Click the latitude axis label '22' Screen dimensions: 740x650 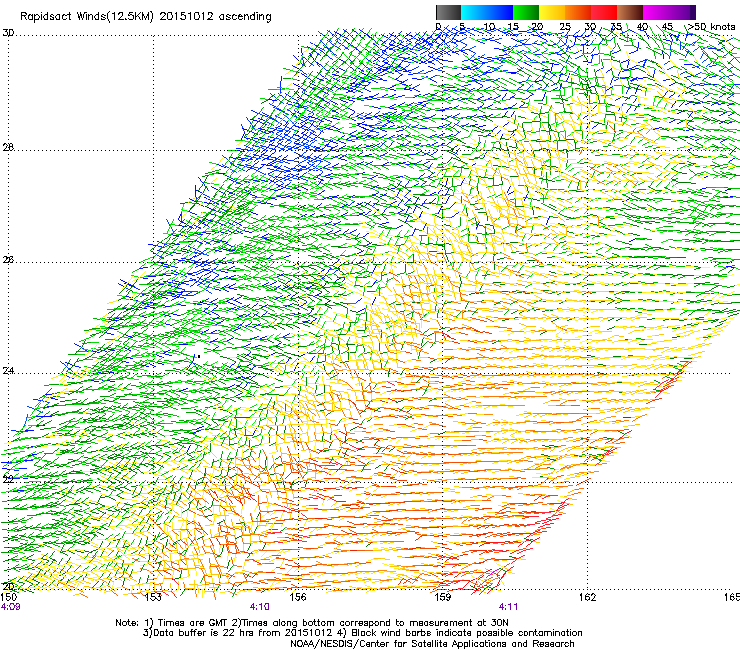point(8,479)
